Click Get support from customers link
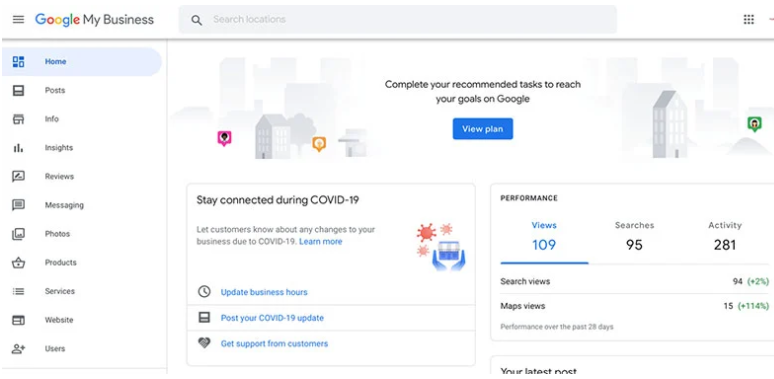 [274, 343]
